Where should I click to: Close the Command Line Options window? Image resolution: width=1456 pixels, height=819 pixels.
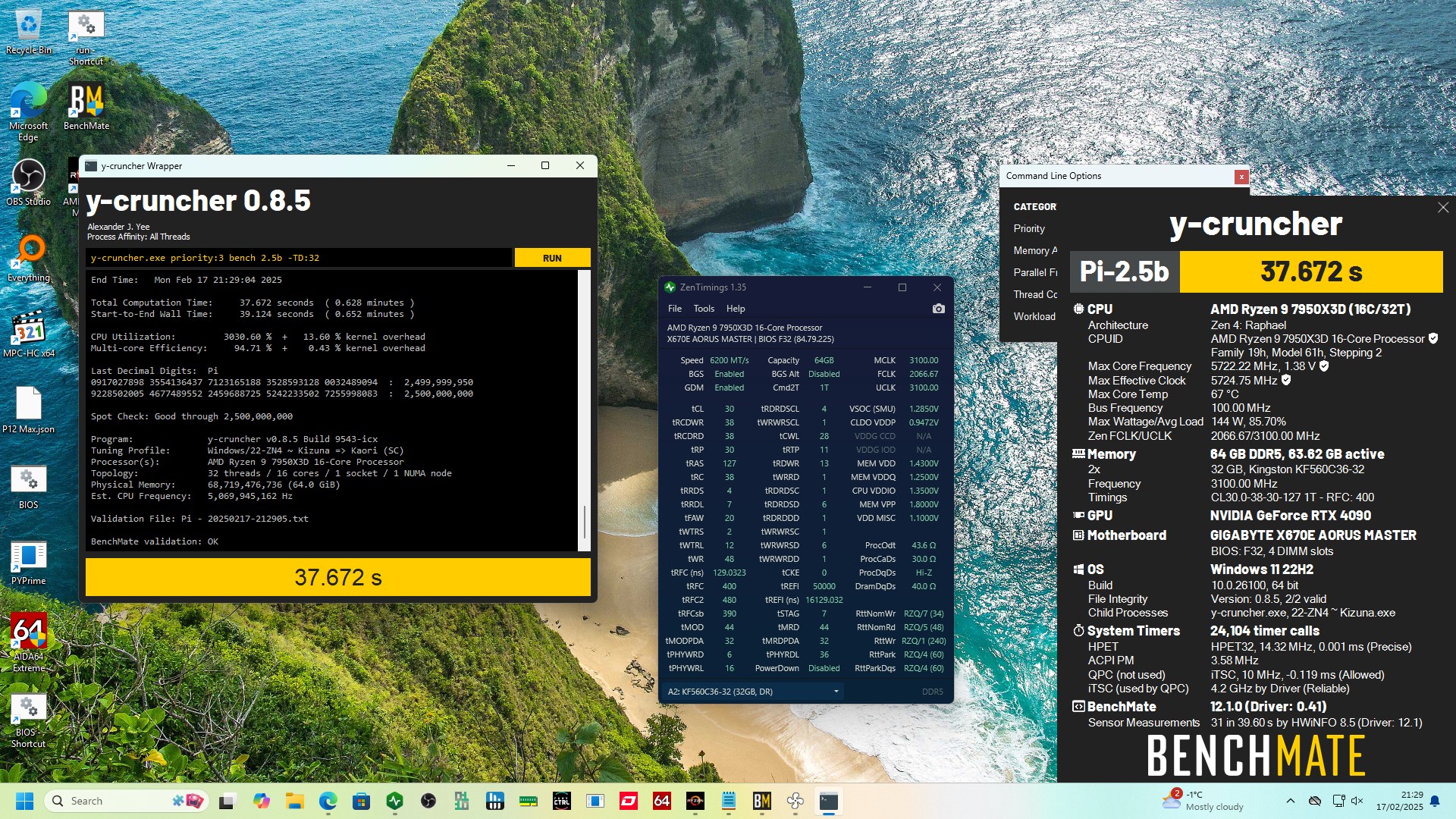tap(1241, 177)
